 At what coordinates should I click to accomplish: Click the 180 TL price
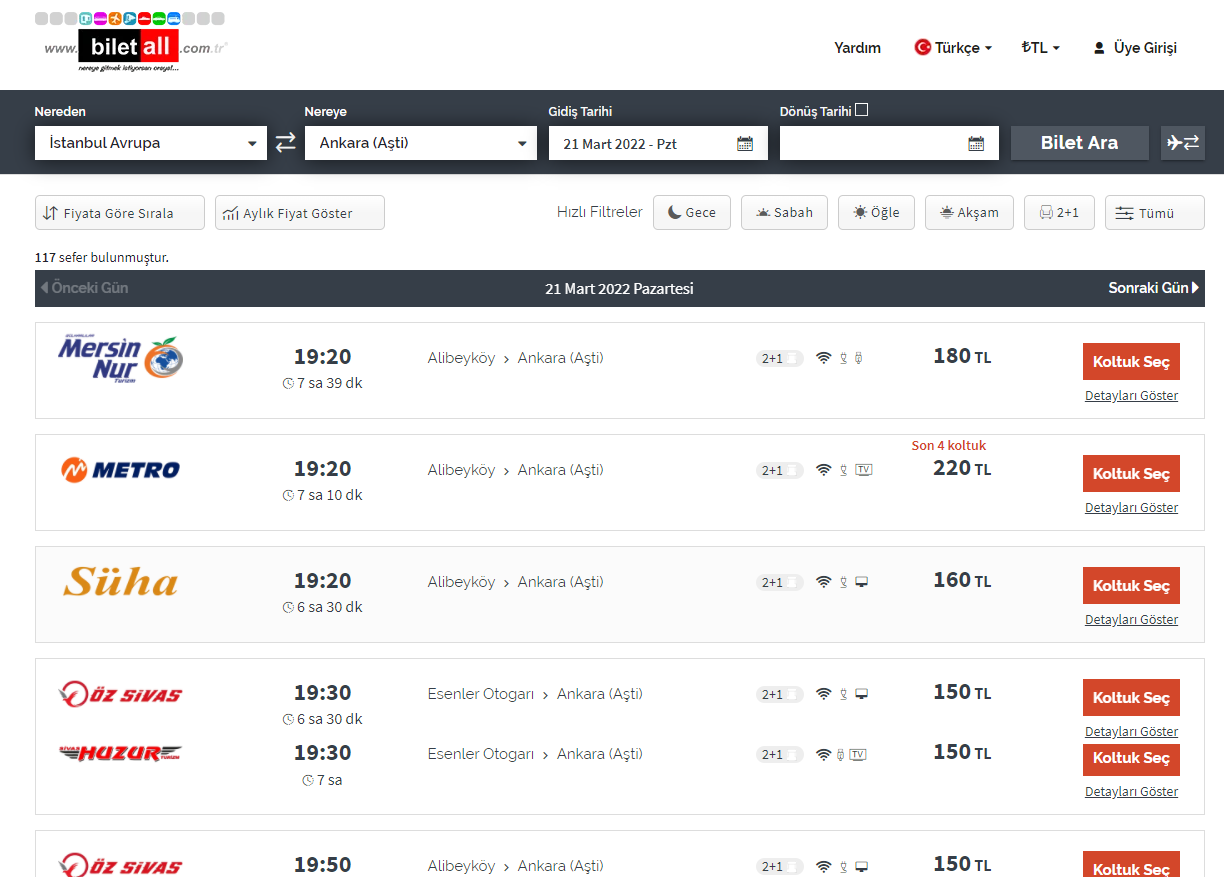[962, 357]
